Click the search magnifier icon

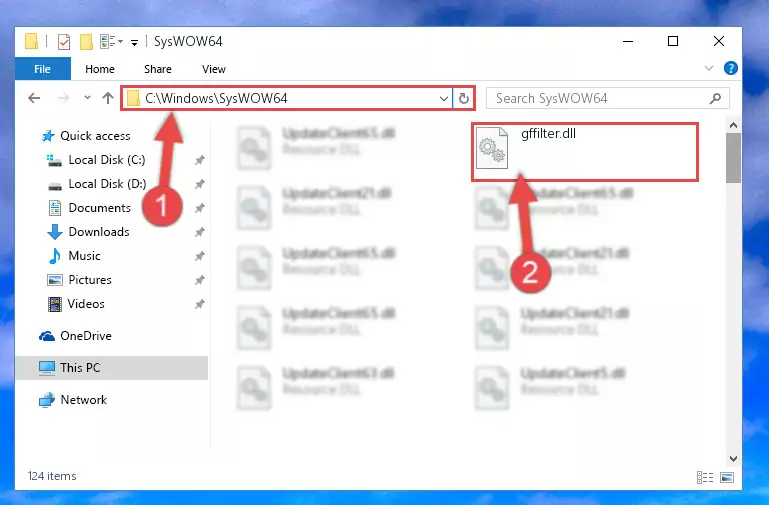[x=716, y=99]
